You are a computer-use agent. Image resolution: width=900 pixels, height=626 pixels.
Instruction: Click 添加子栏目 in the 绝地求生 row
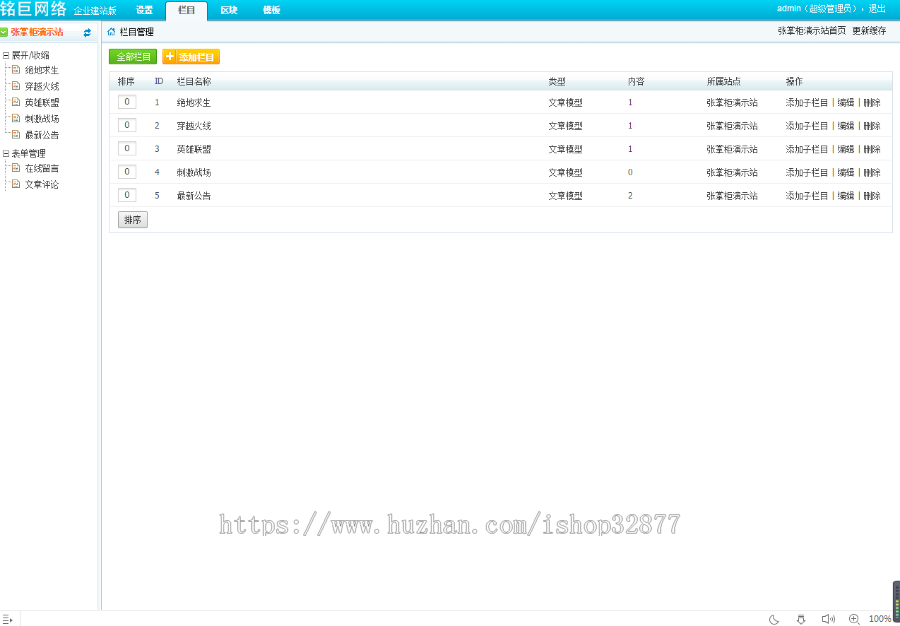pyautogui.click(x=807, y=103)
